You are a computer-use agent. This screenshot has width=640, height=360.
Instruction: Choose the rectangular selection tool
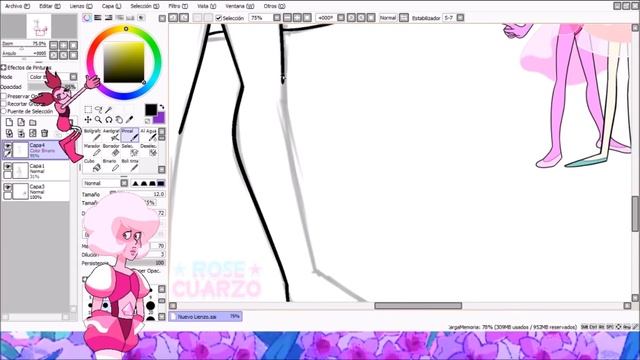[88, 109]
